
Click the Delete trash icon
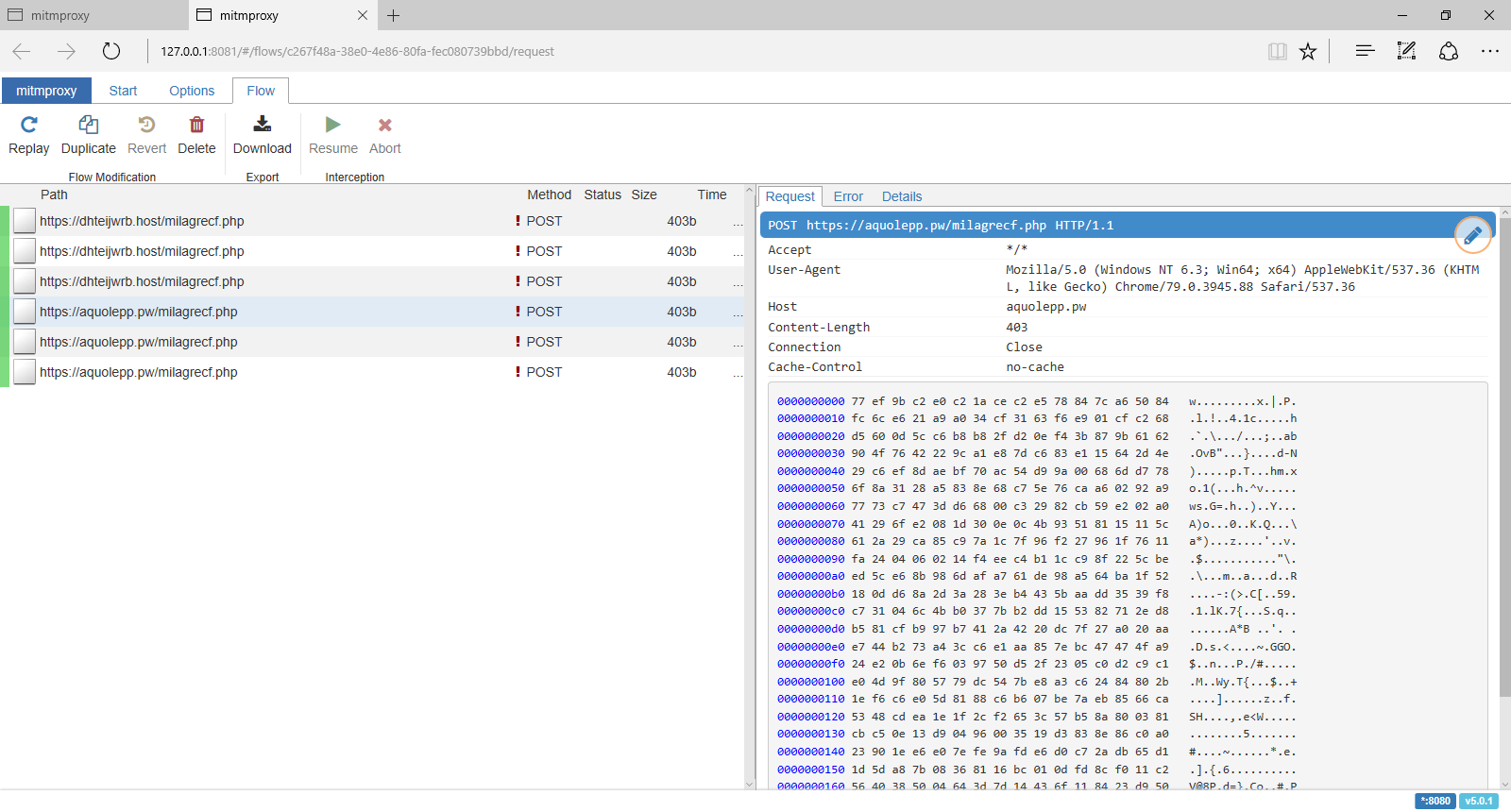[196, 125]
